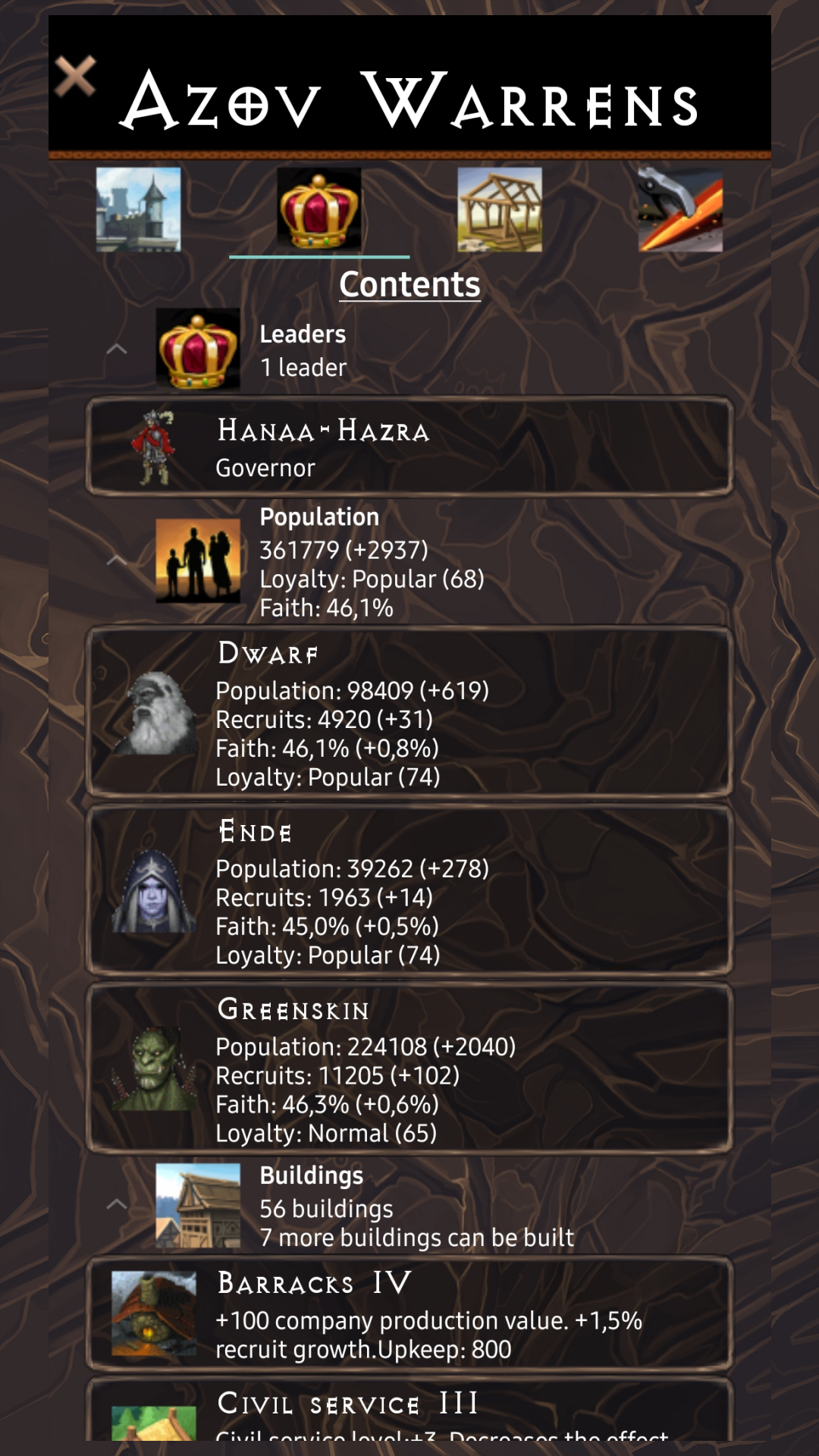Open the Civil Service III entry

[x=409, y=1409]
